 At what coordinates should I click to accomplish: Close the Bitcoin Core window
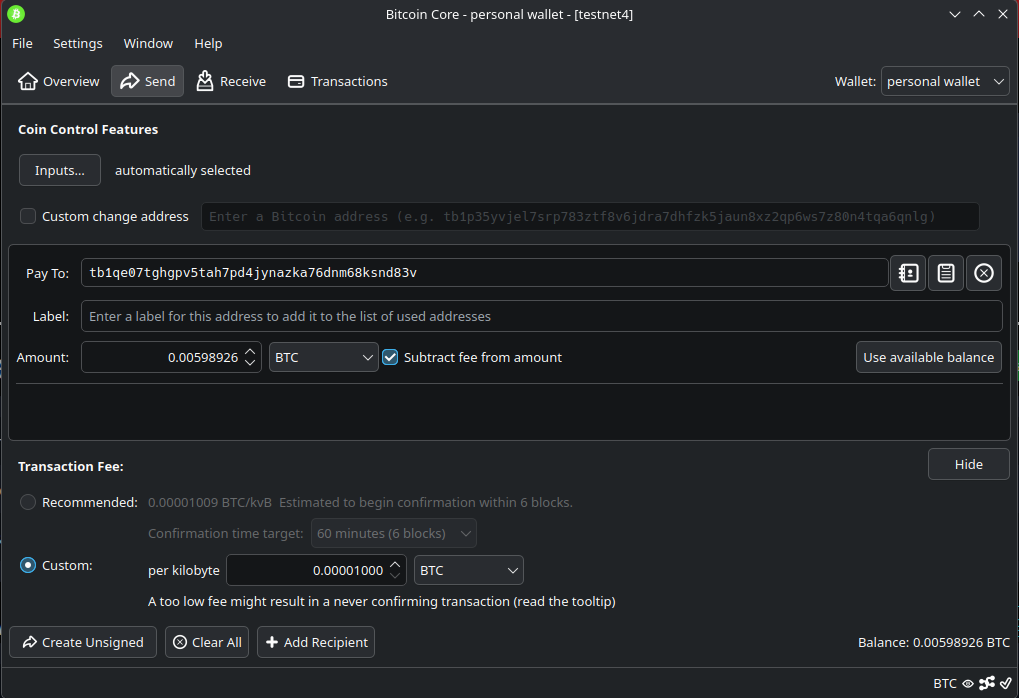point(1003,14)
